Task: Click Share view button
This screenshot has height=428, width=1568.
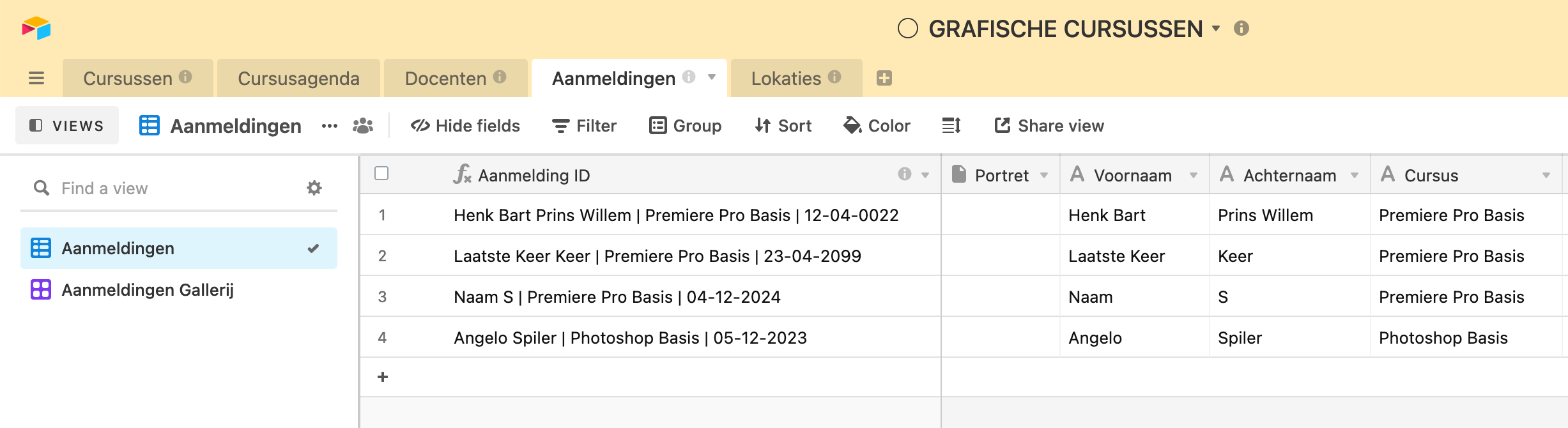Action: tap(1049, 126)
